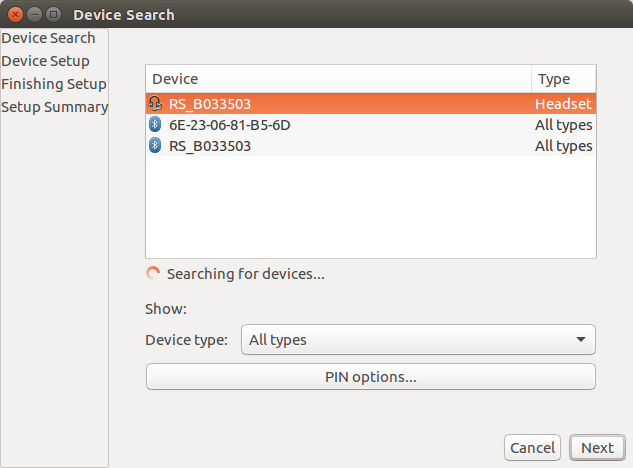Close the Device Search window

(15, 15)
